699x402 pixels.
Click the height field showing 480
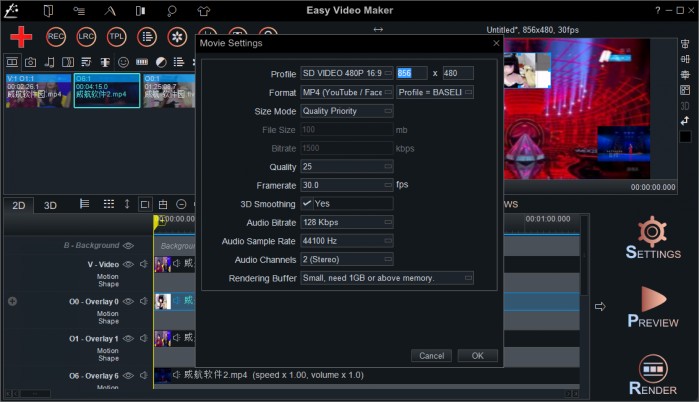(x=458, y=73)
